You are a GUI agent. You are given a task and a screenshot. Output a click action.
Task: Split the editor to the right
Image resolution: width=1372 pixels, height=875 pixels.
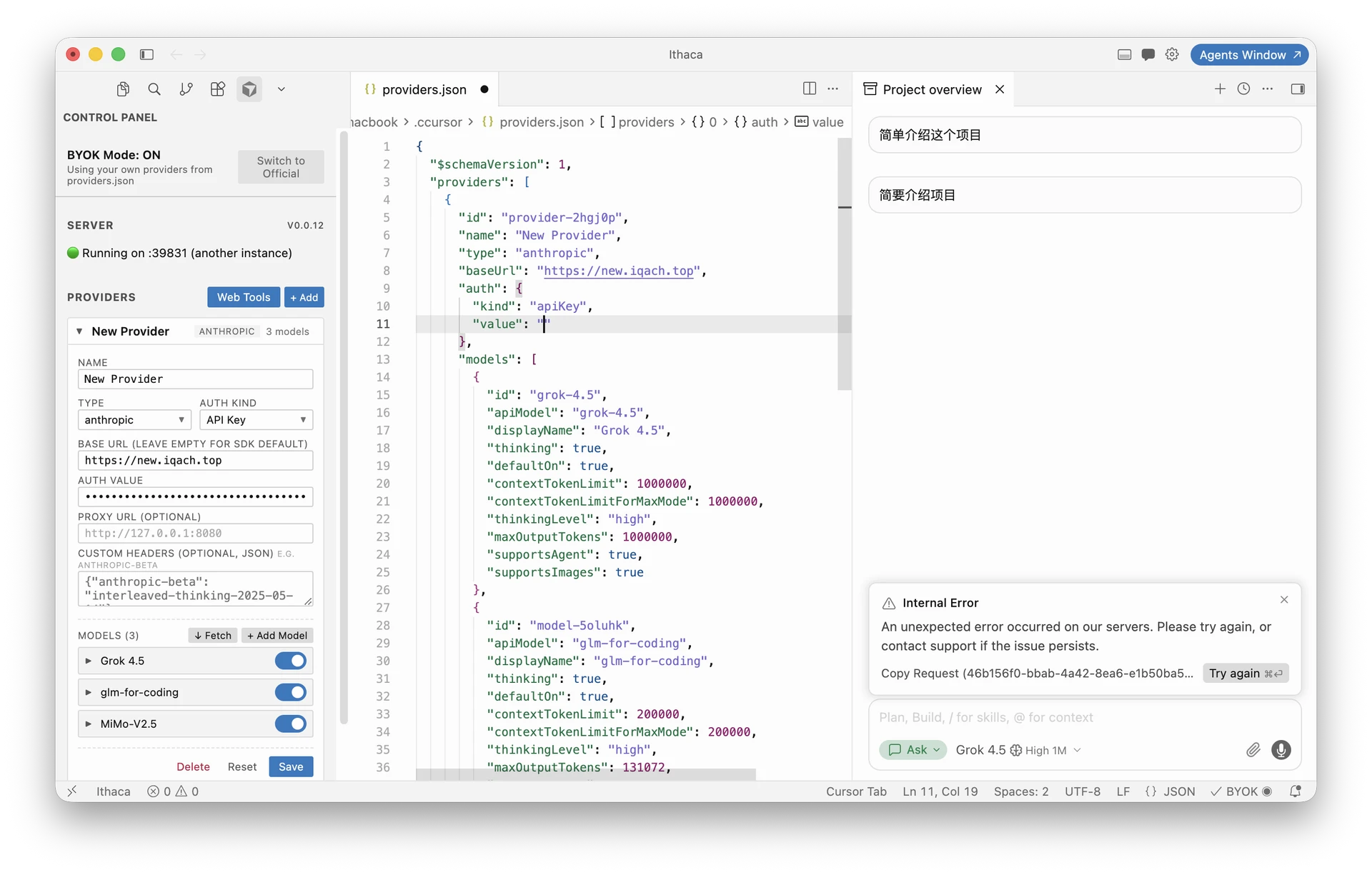coord(810,89)
